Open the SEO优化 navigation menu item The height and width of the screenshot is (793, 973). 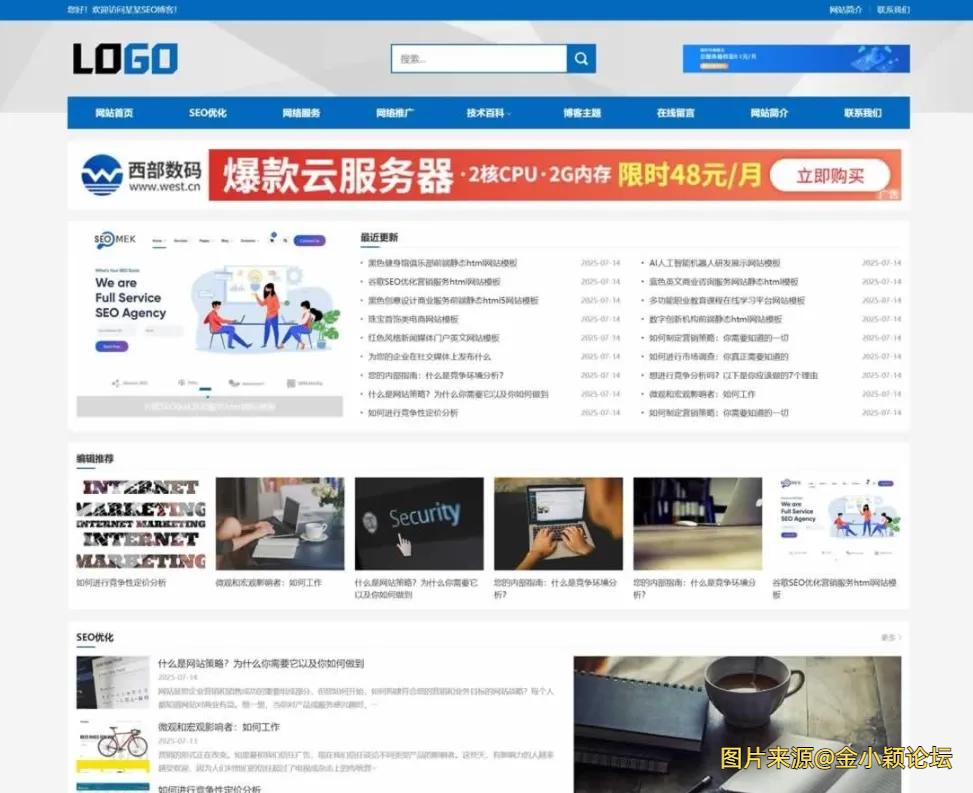[x=207, y=113]
